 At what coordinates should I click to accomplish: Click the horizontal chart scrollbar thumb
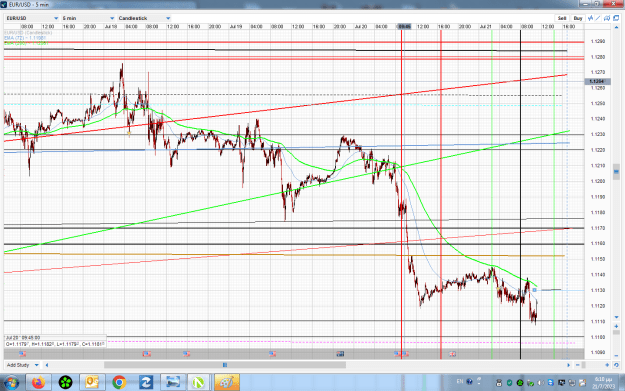pyautogui.click(x=225, y=365)
